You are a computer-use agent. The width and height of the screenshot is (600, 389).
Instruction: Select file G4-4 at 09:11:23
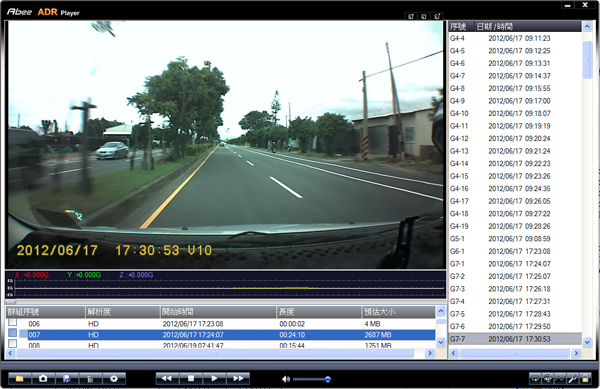click(515, 38)
